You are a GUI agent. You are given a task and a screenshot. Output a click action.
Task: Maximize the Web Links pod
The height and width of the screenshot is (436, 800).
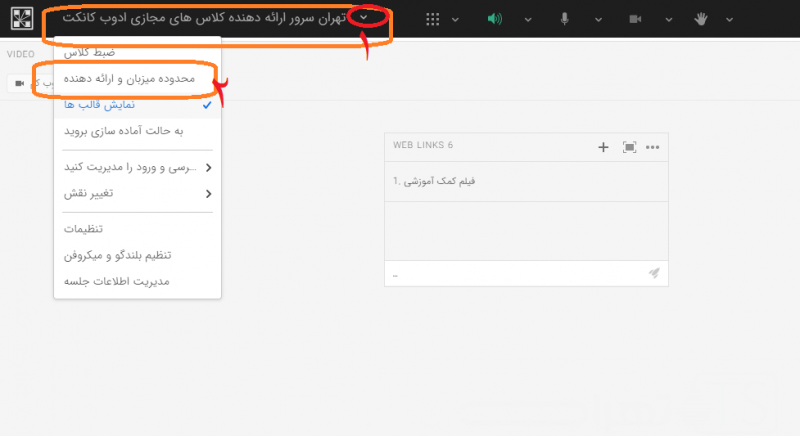tap(629, 147)
